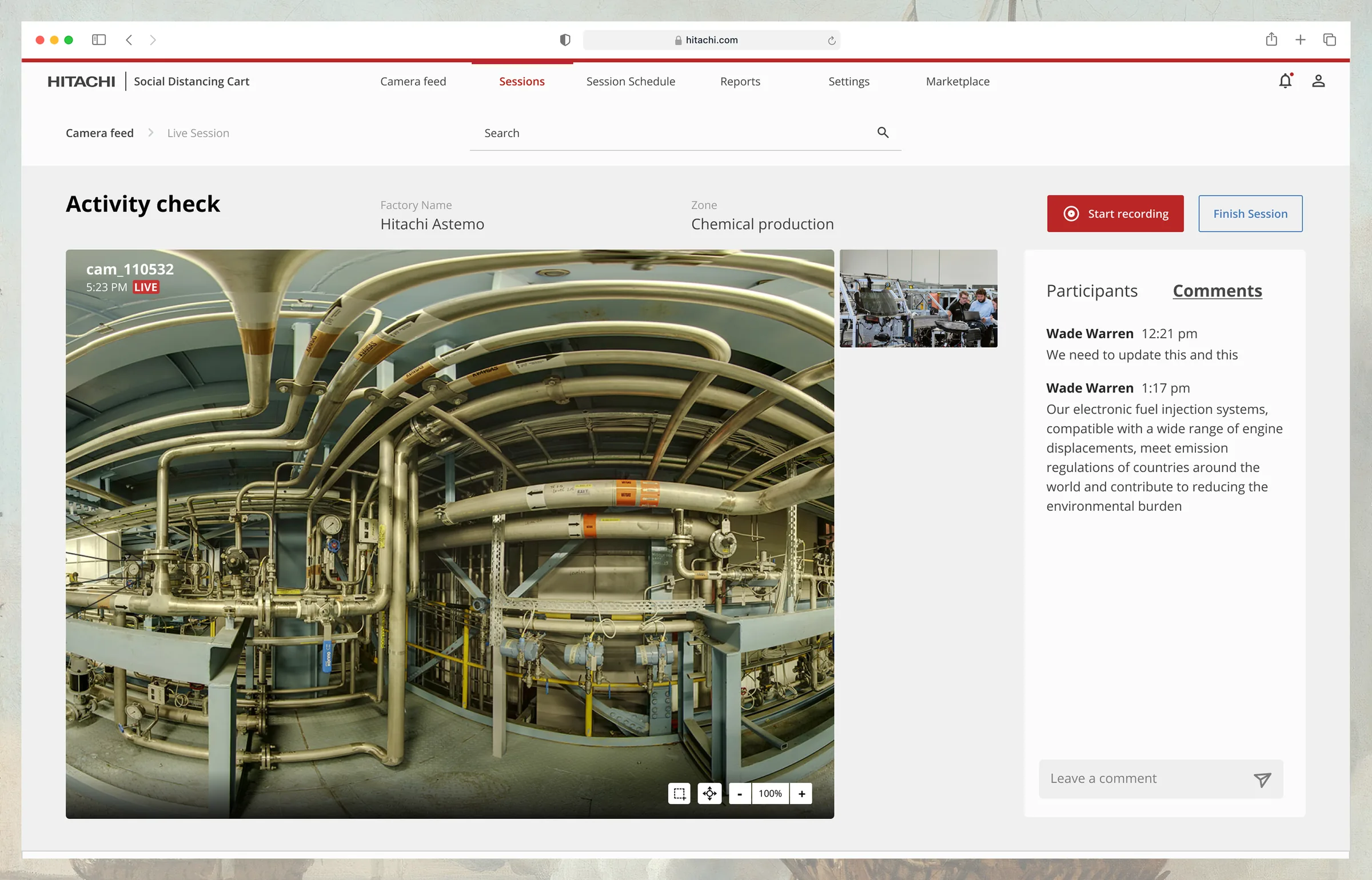Activate the area selection tool on video

click(679, 794)
